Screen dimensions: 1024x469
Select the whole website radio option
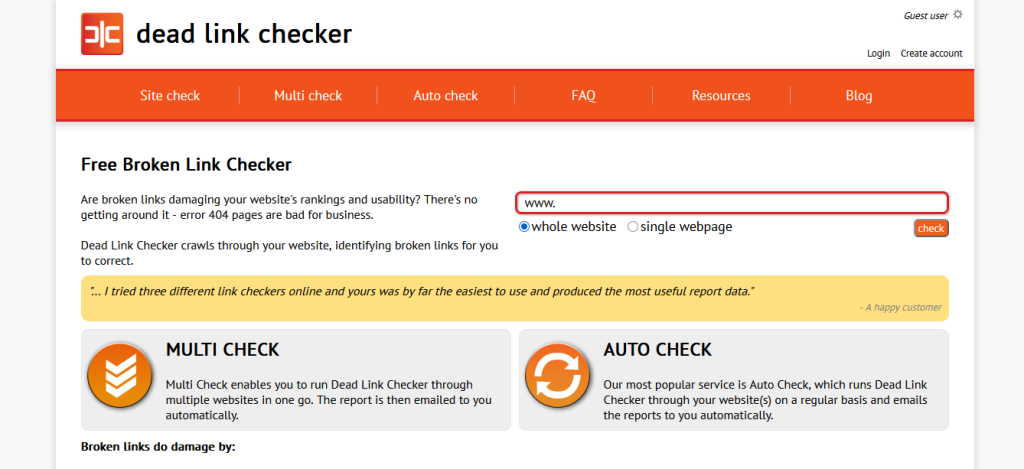pyautogui.click(x=524, y=227)
